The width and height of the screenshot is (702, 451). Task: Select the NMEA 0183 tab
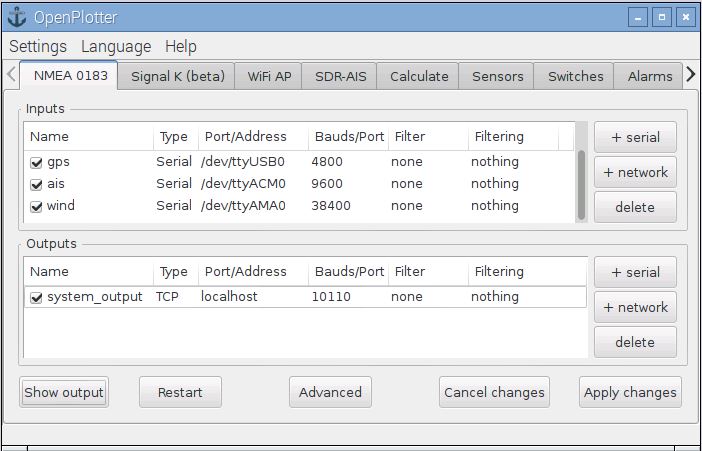click(x=70, y=75)
